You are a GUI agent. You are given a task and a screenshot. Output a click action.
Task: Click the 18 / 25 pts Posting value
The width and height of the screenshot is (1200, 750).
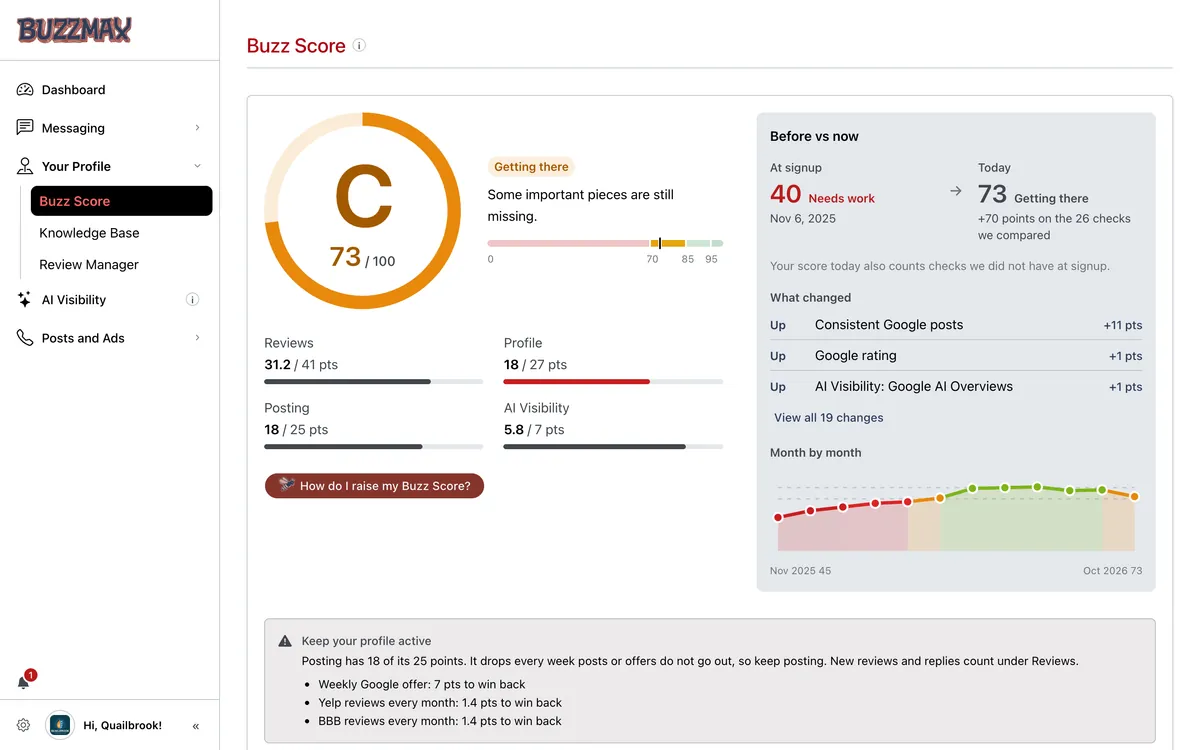(x=296, y=430)
